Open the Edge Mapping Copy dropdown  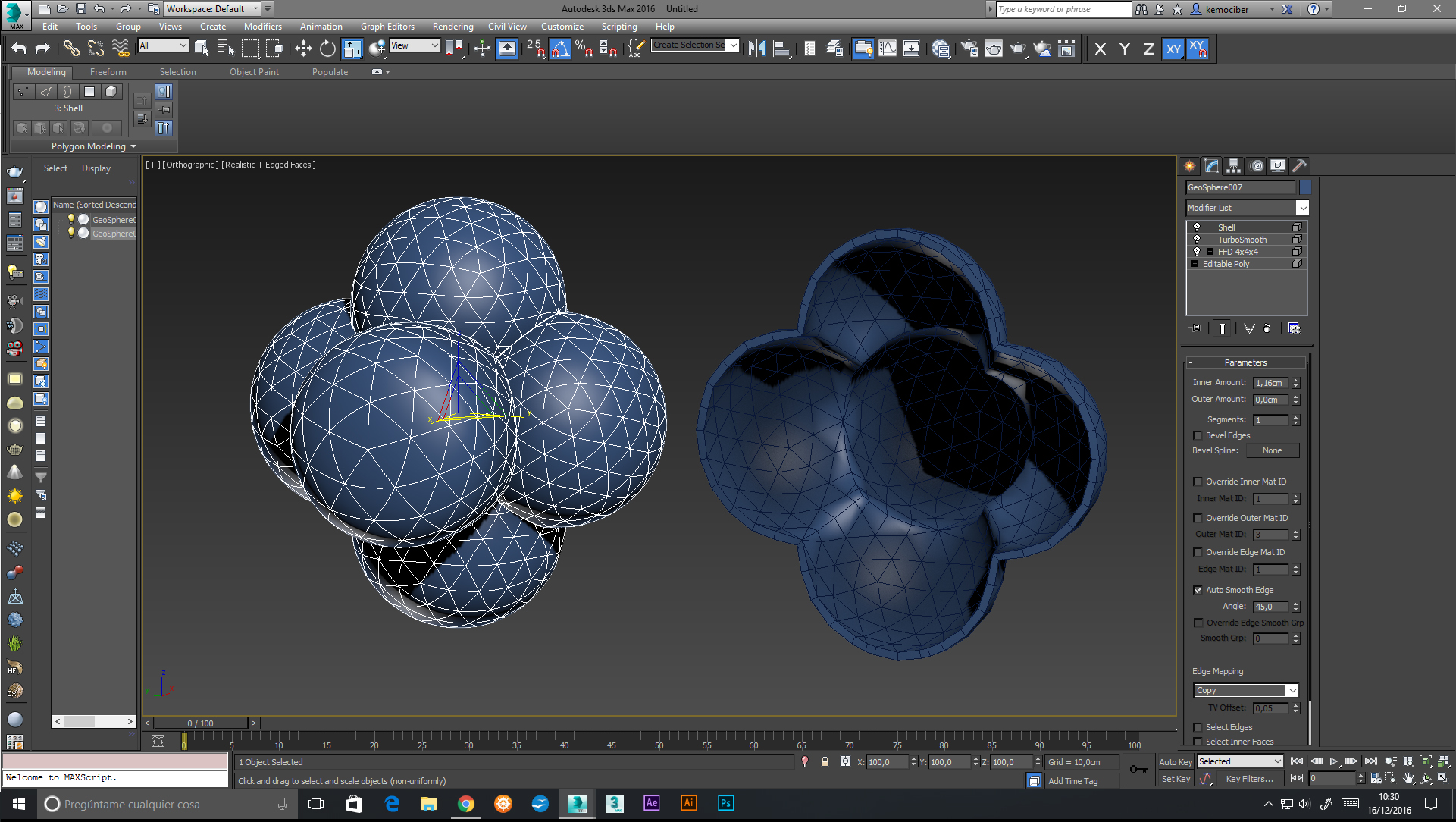1292,690
